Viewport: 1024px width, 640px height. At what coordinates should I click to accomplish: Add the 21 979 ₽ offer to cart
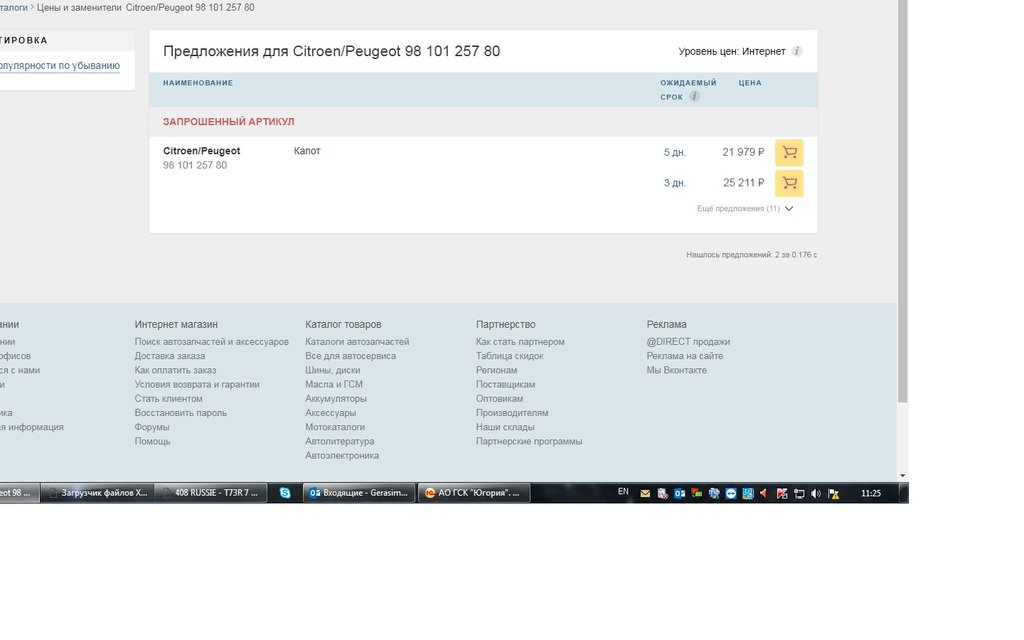click(789, 153)
